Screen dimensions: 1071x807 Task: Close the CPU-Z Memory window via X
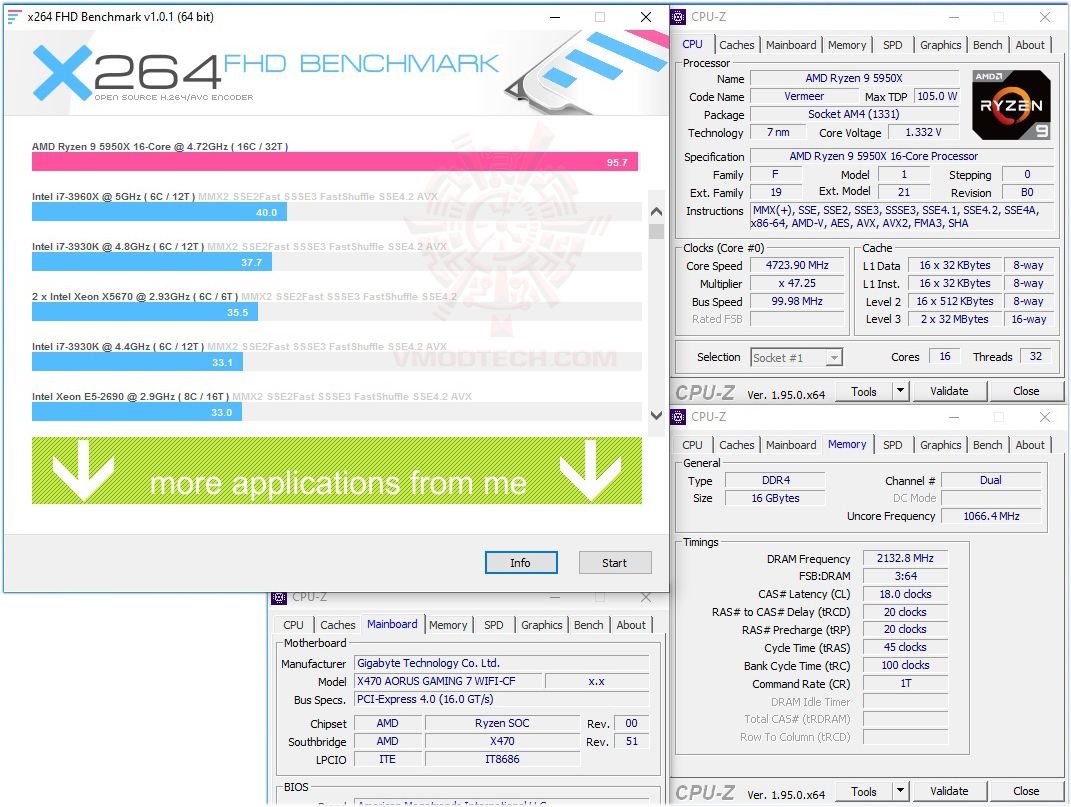(x=1044, y=417)
